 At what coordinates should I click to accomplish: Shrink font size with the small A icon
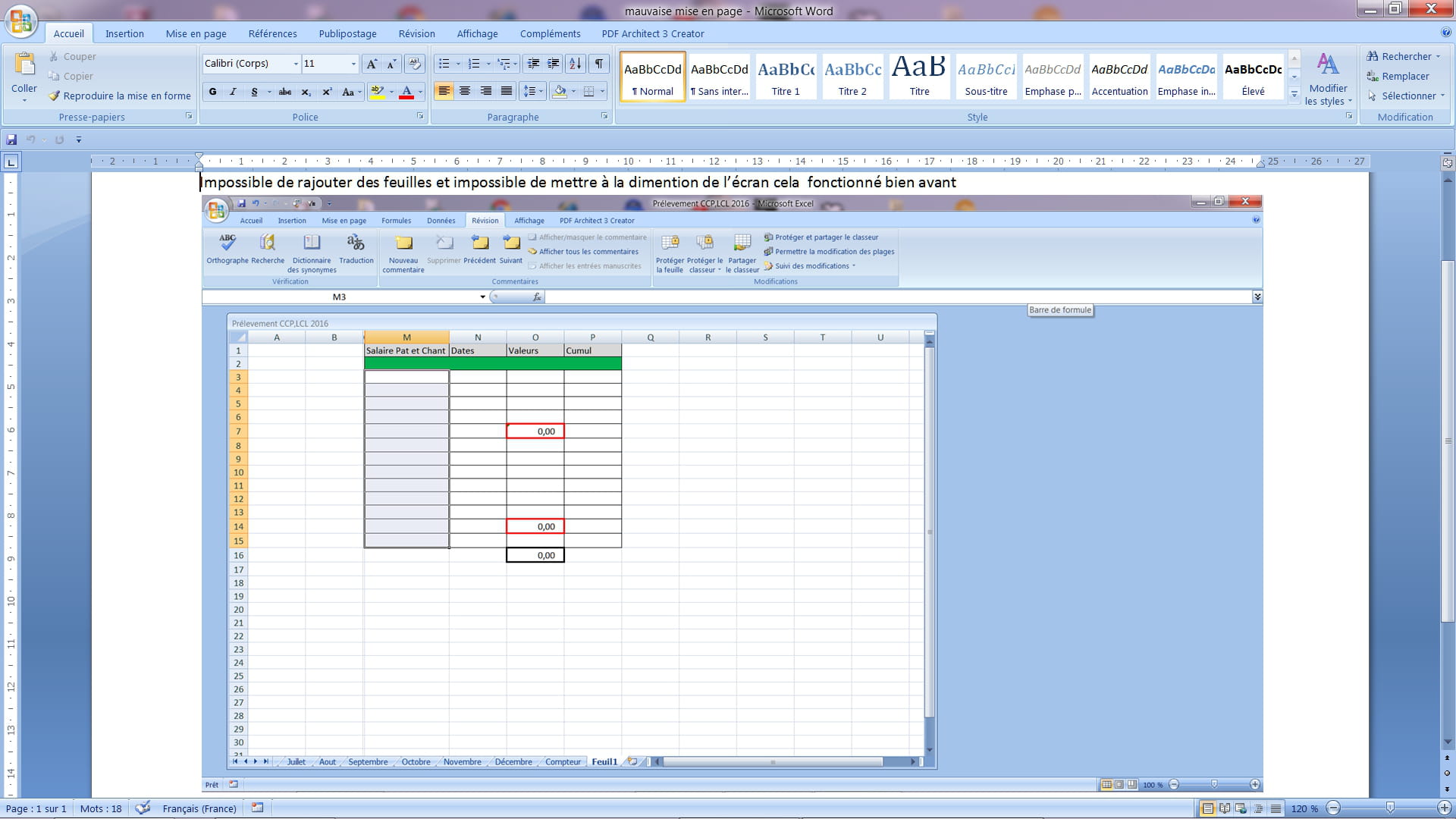pos(391,64)
